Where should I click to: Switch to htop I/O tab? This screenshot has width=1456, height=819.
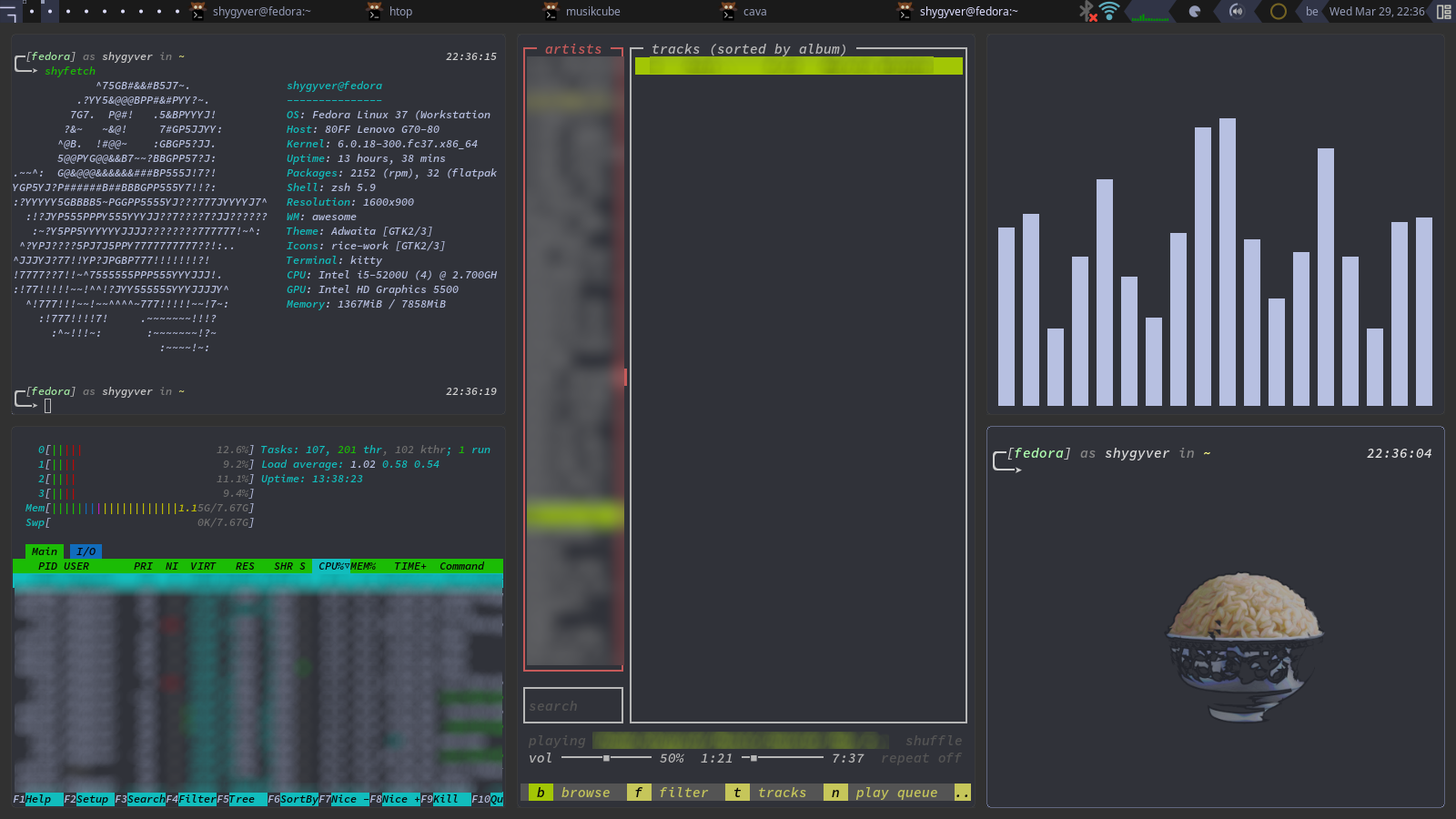86,551
